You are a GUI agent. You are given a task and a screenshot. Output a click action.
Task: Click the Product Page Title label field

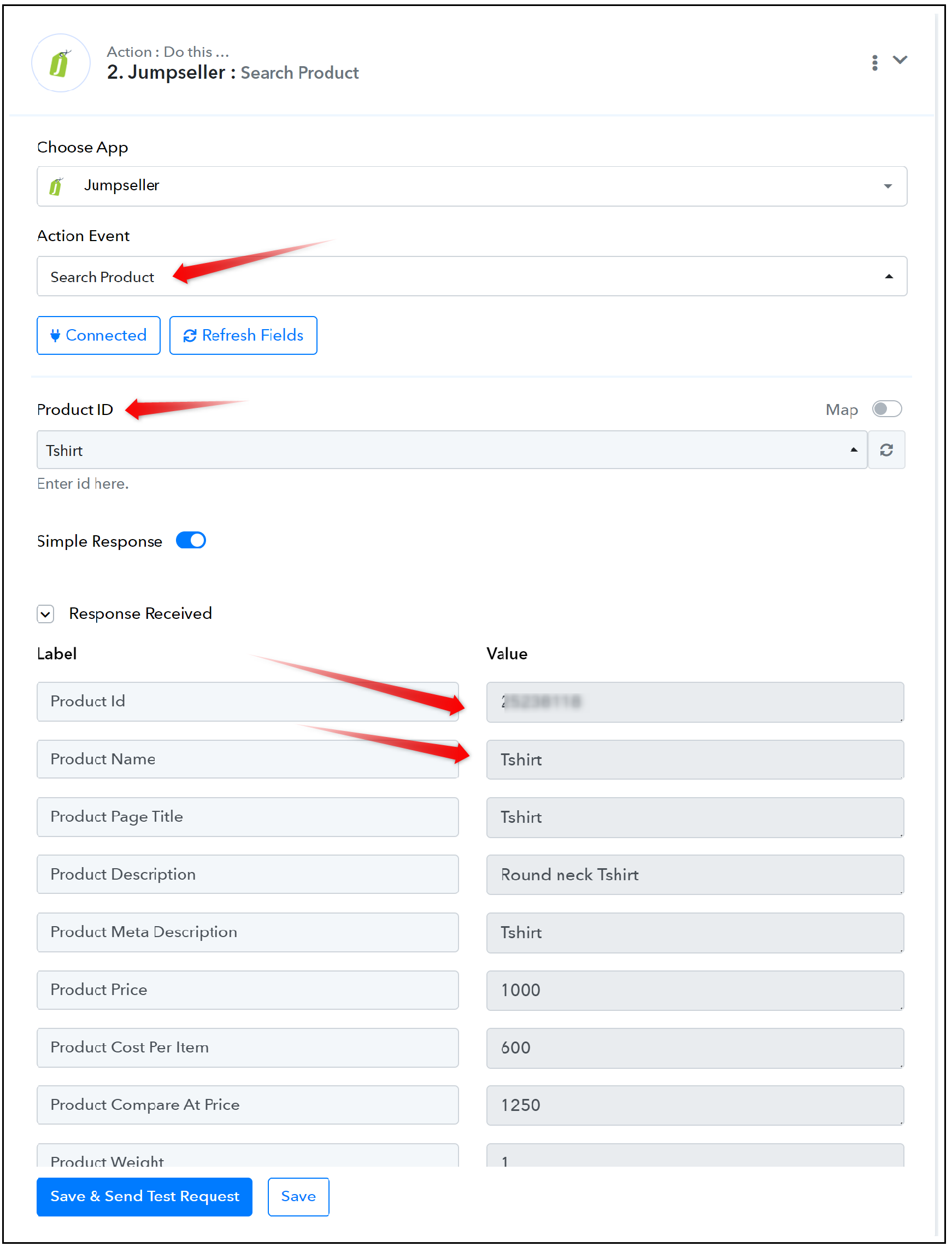tap(248, 817)
